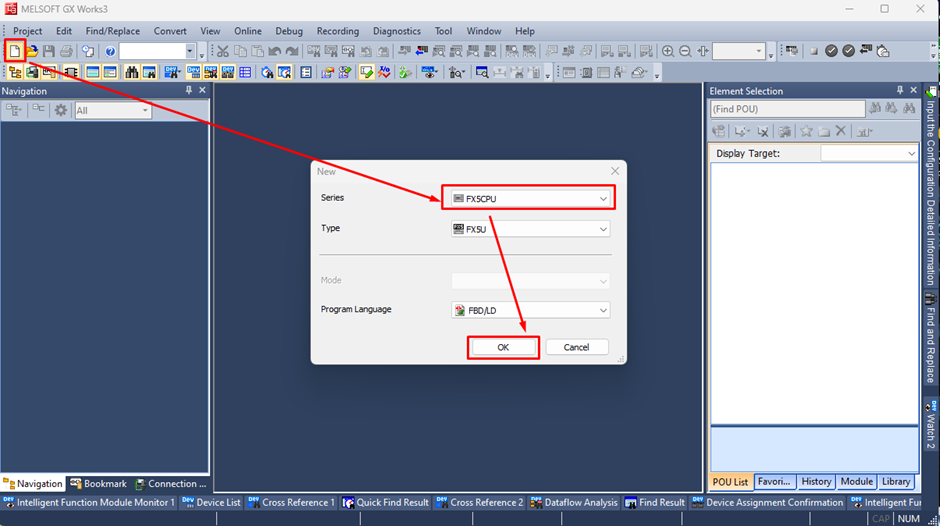The height and width of the screenshot is (526, 940).
Task: Select the POU List tab
Action: click(730, 482)
